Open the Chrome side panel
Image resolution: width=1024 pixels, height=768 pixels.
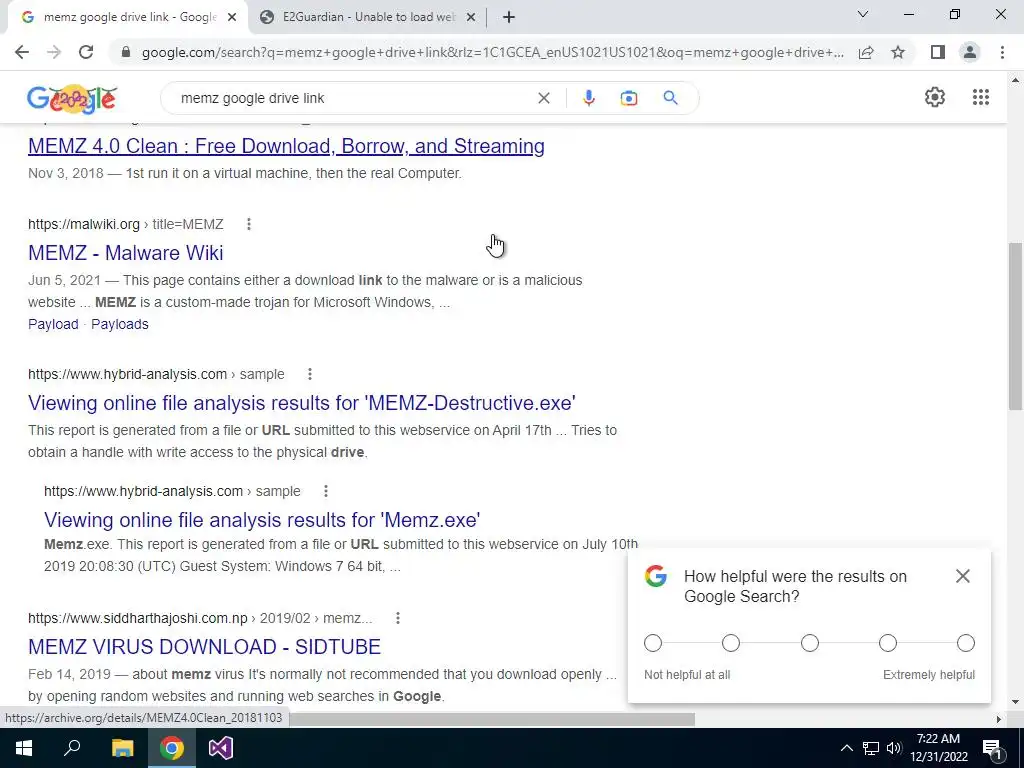938,52
